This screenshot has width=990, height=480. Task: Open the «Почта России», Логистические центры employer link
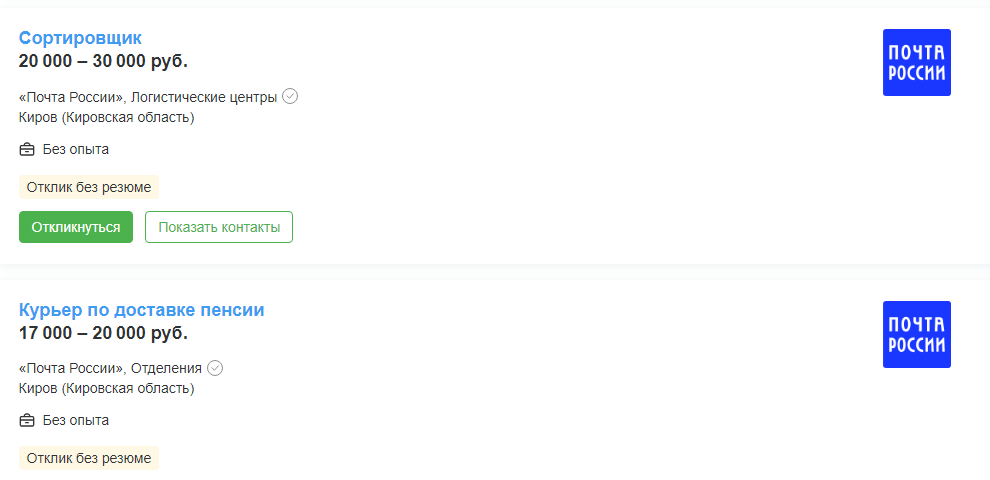pyautogui.click(x=147, y=97)
